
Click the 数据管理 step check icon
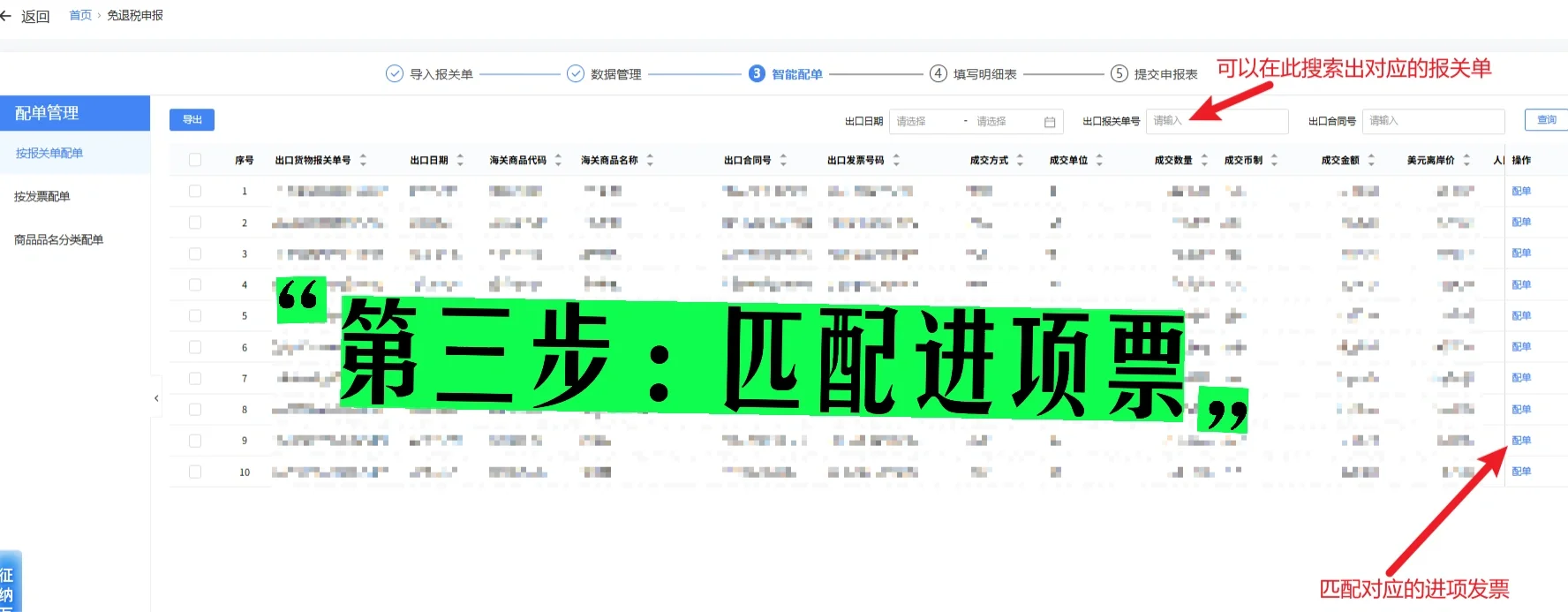tap(576, 73)
